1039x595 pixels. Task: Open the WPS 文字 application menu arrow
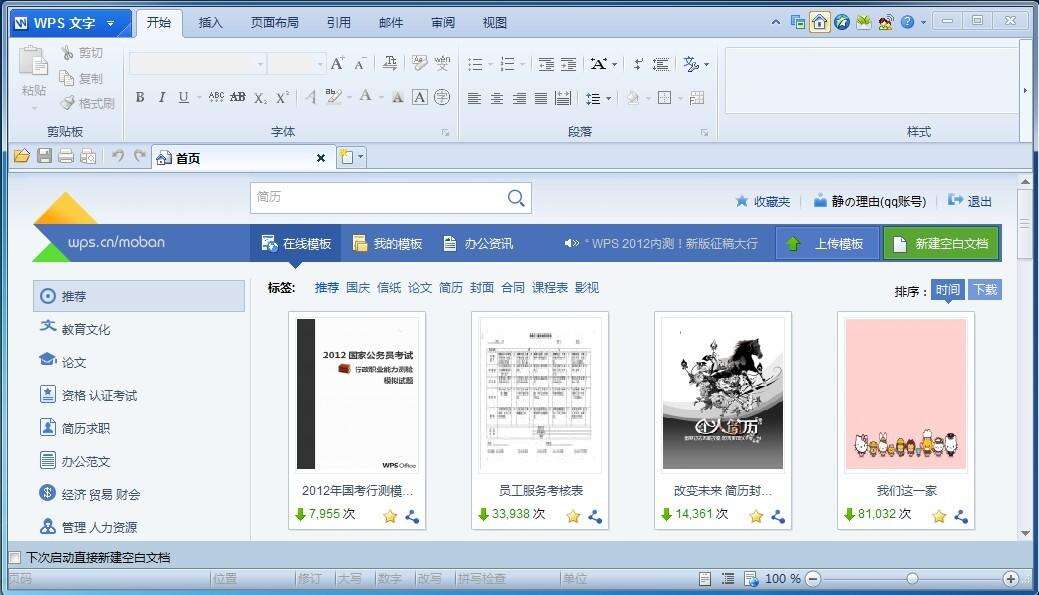[x=110, y=23]
